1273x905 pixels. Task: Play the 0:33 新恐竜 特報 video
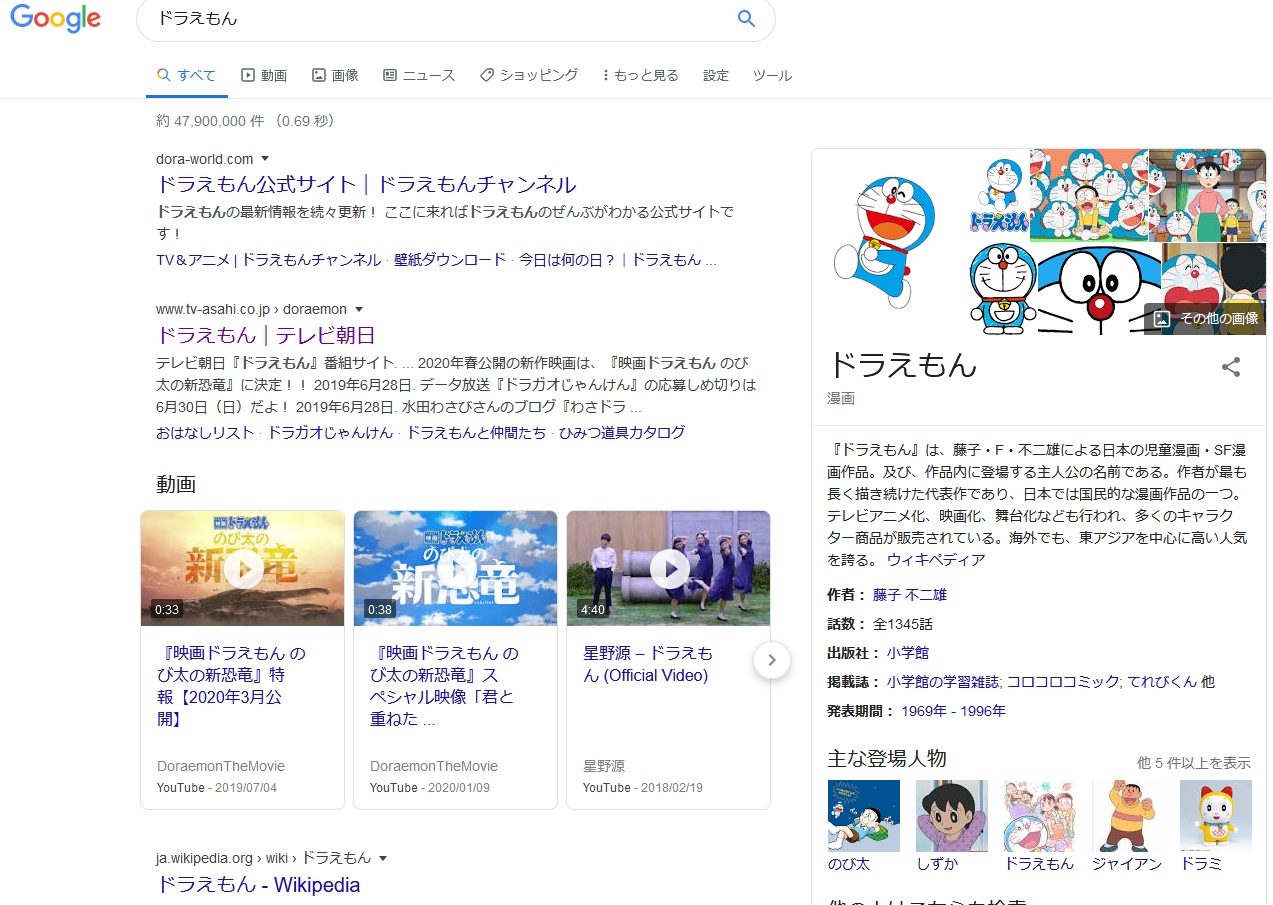point(242,568)
